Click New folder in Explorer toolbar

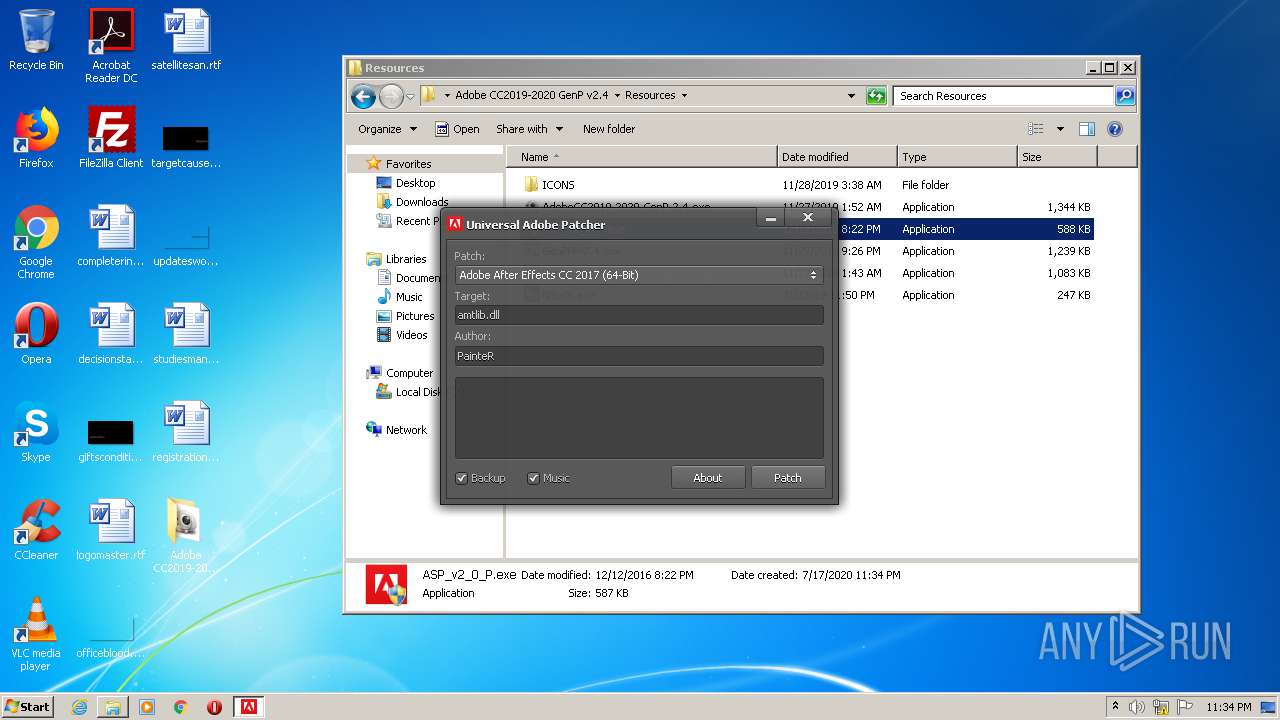[609, 129]
